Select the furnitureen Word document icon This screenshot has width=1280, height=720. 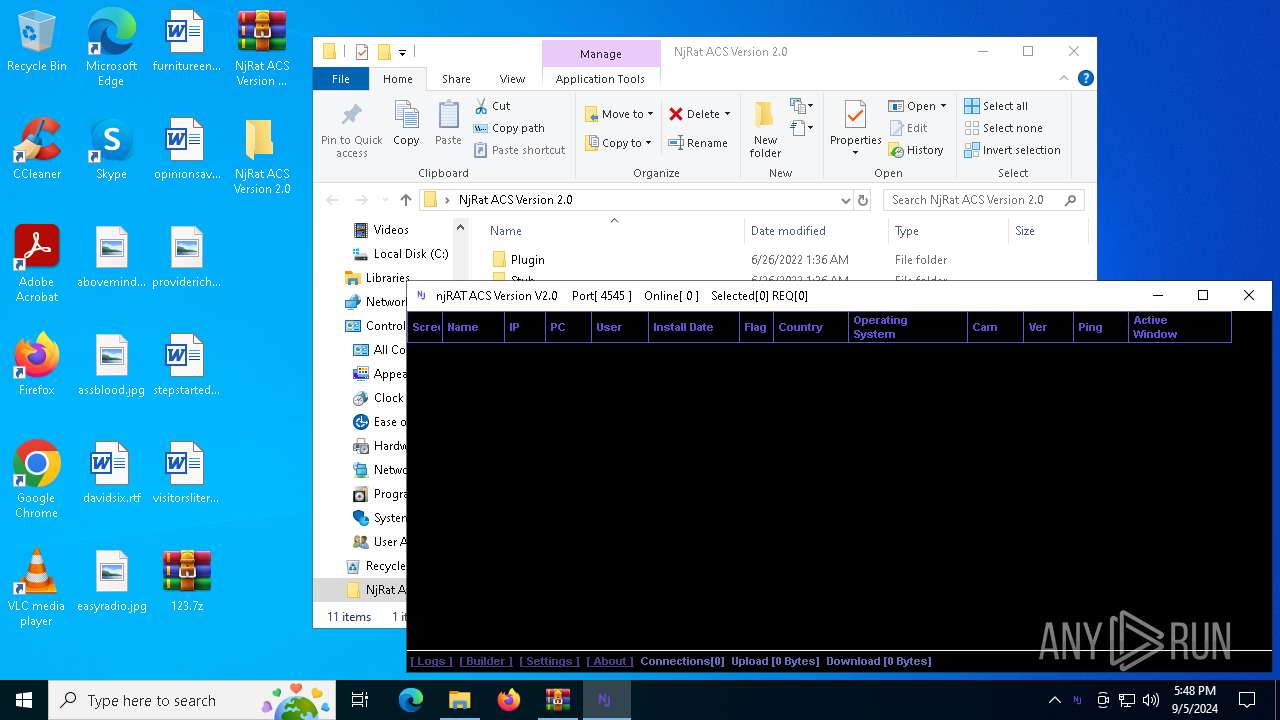(186, 42)
